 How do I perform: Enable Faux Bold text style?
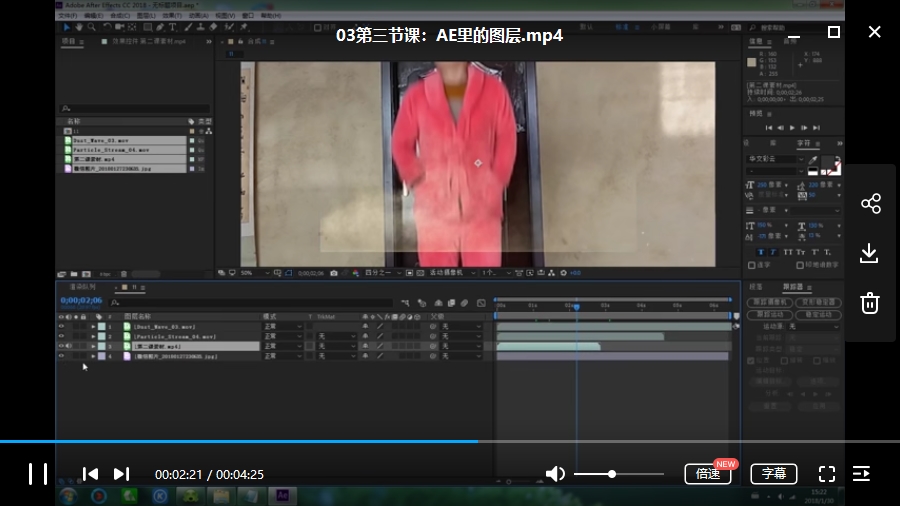click(761, 252)
